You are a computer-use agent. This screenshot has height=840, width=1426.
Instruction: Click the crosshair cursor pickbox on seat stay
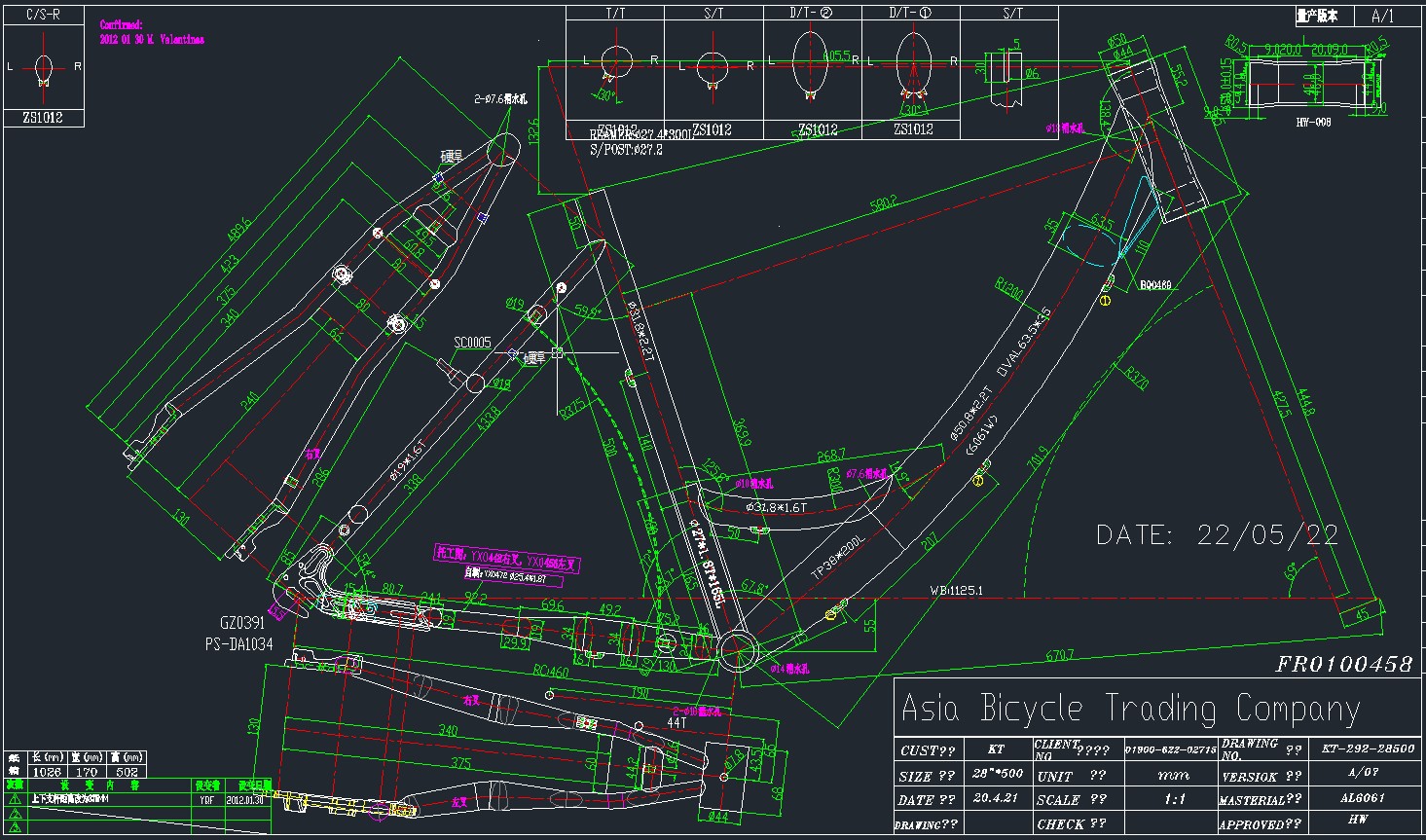coord(558,352)
